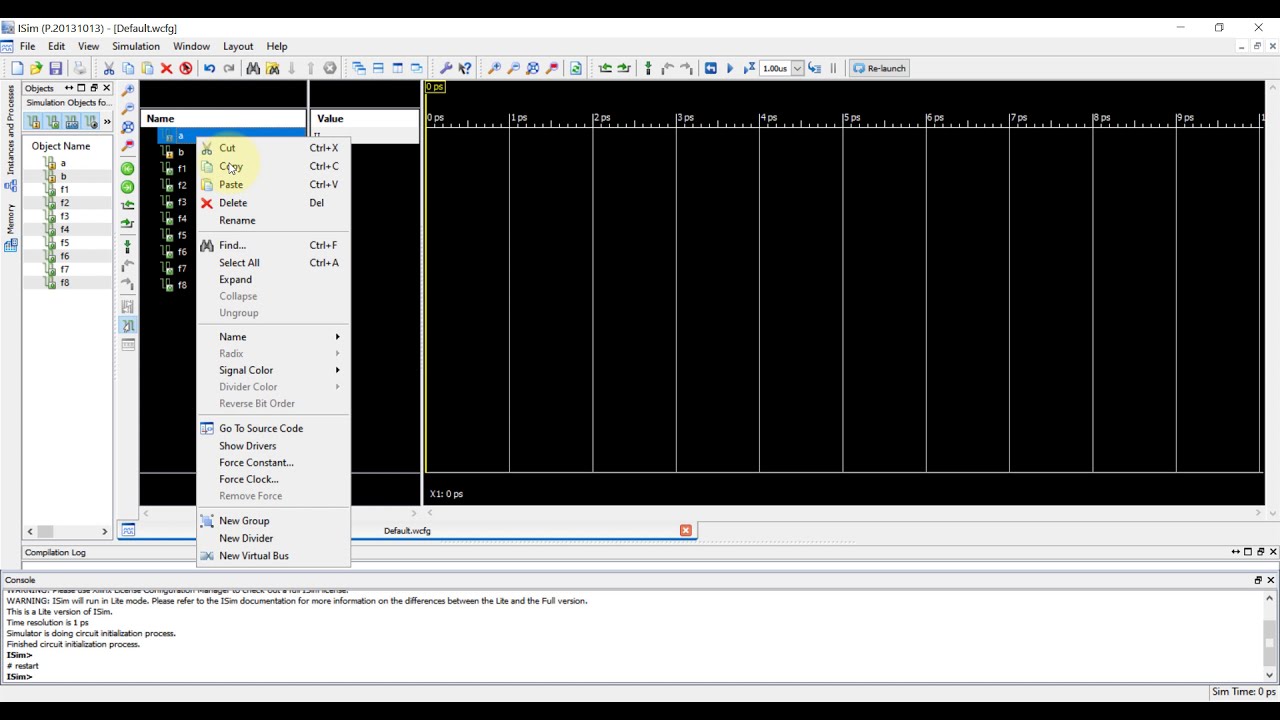Screen dimensions: 1280x720
Task: Open the View menu
Action: click(88, 46)
